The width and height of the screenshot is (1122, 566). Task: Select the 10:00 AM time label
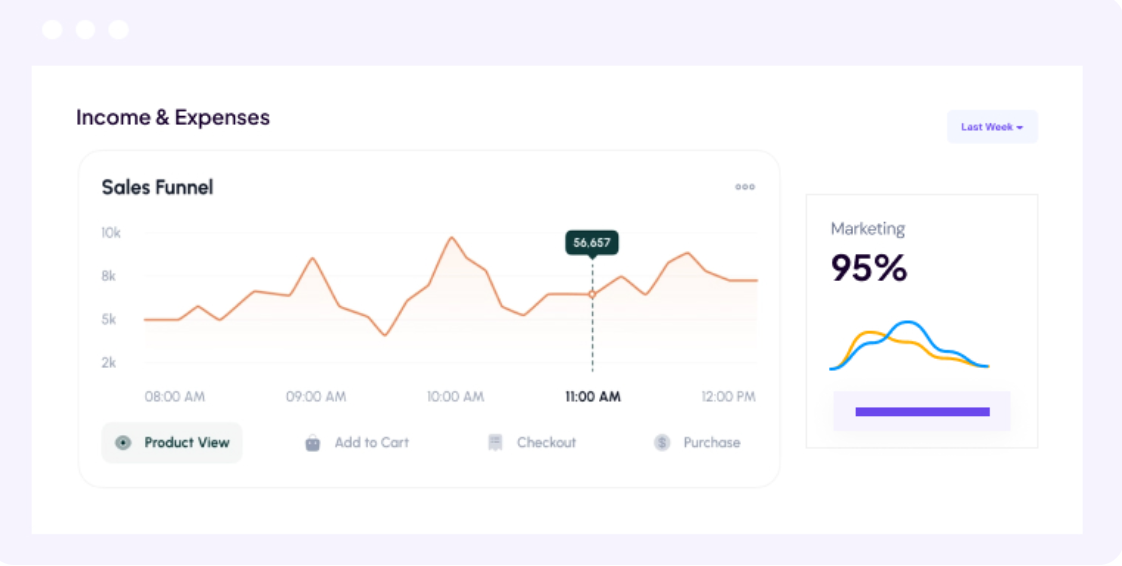coord(455,397)
